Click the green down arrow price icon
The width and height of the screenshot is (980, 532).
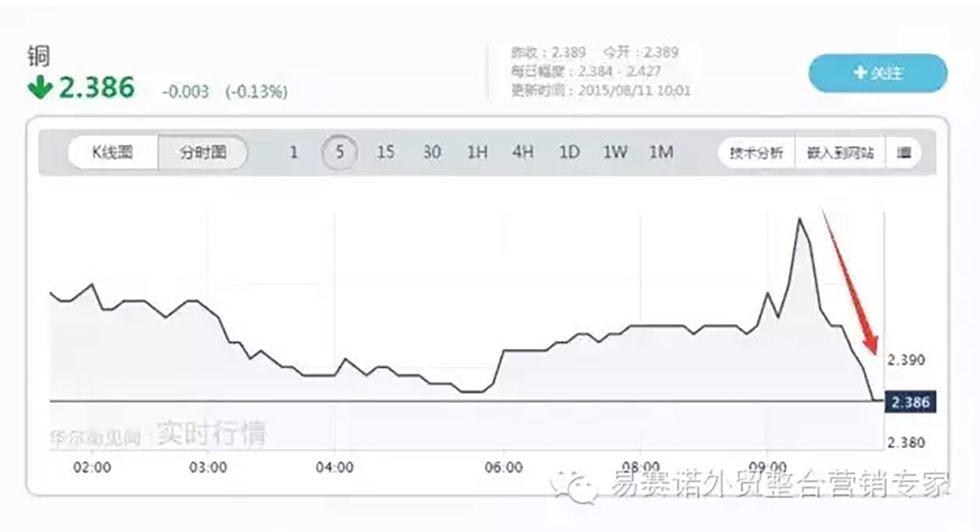click(x=40, y=88)
